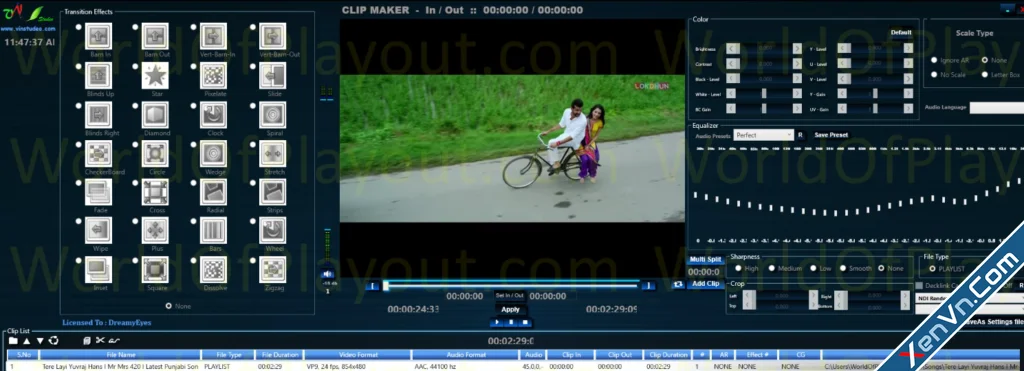Adjust White - Level slider handle
Screen dimensions: 1024x371
[x=764, y=93]
